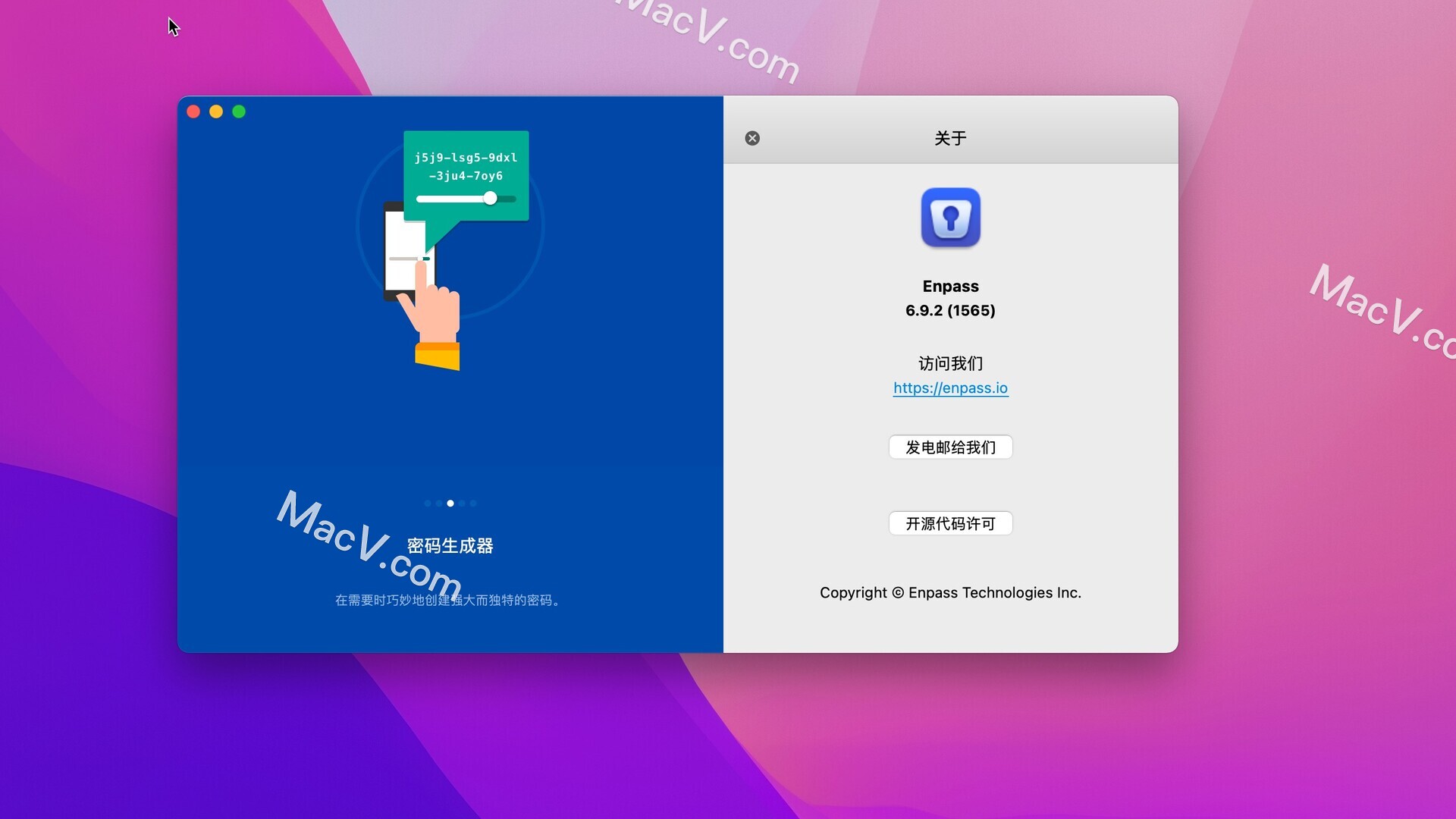The image size is (1456, 819).
Task: Maximize the window with the green button
Action: point(239,111)
